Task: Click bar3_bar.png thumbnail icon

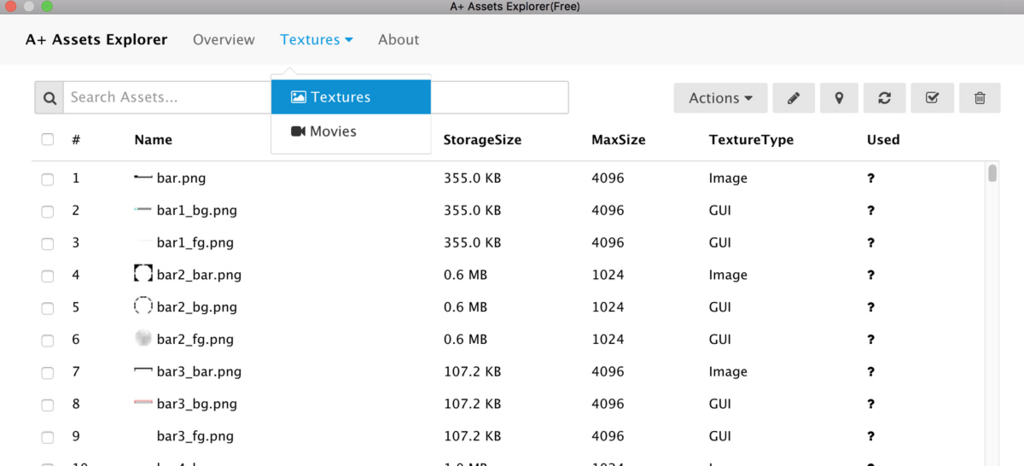Action: point(143,371)
